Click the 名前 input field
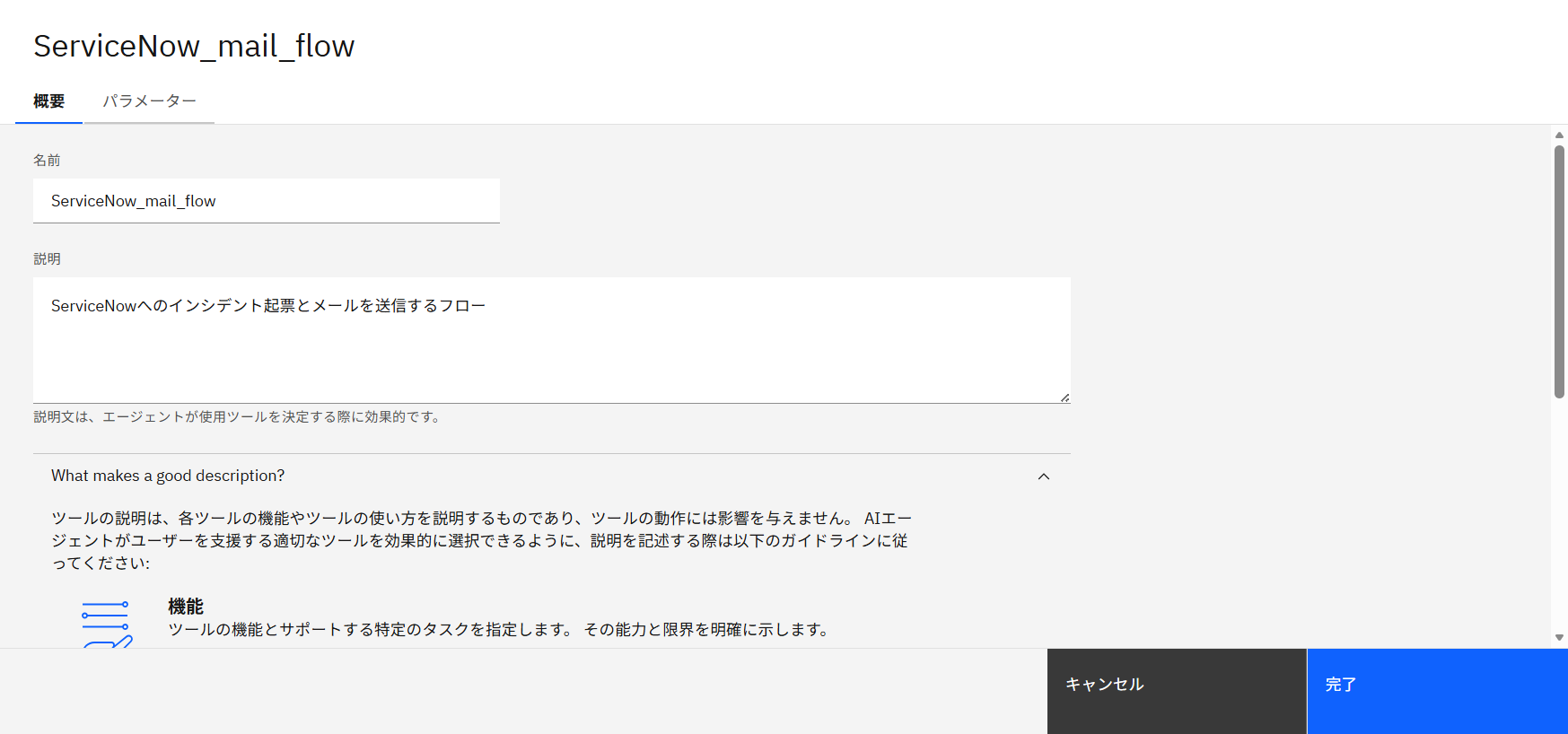The height and width of the screenshot is (734, 1568). tap(266, 201)
